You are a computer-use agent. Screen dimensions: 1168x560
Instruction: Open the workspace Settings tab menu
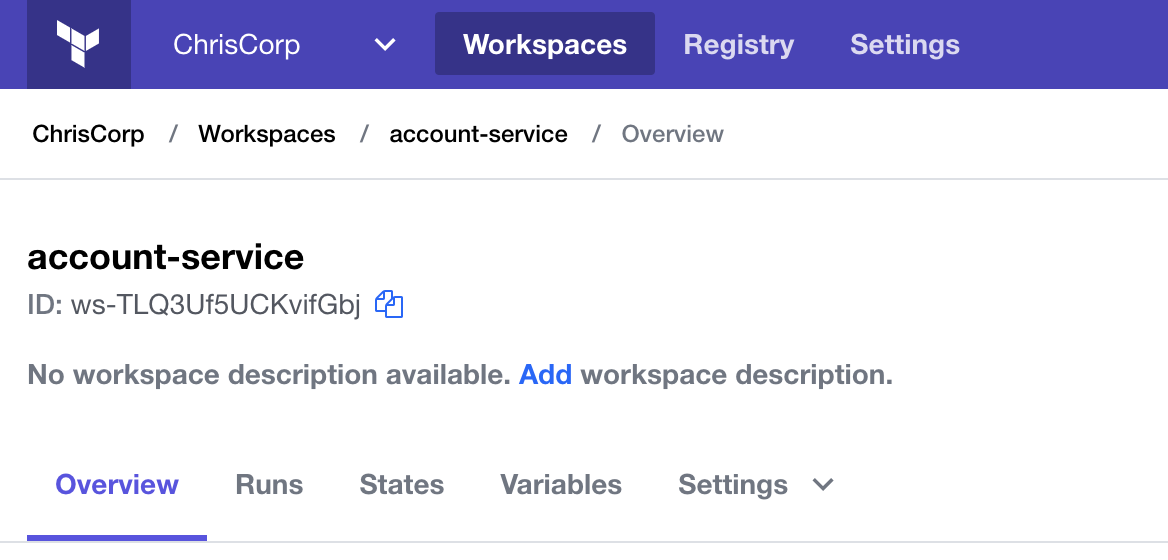(755, 485)
